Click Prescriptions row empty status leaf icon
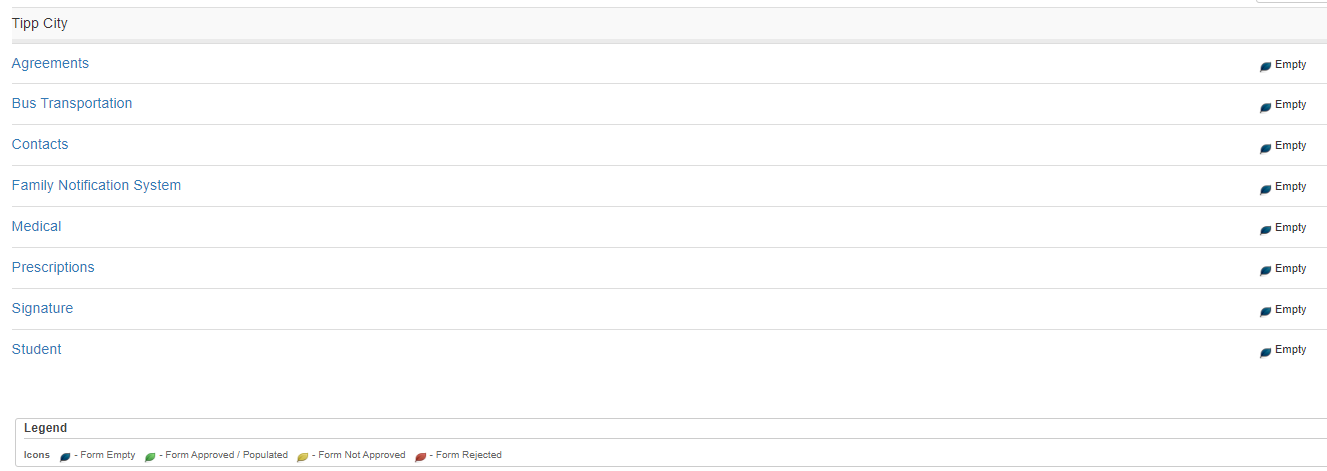This screenshot has height=471, width=1327. click(x=1266, y=270)
